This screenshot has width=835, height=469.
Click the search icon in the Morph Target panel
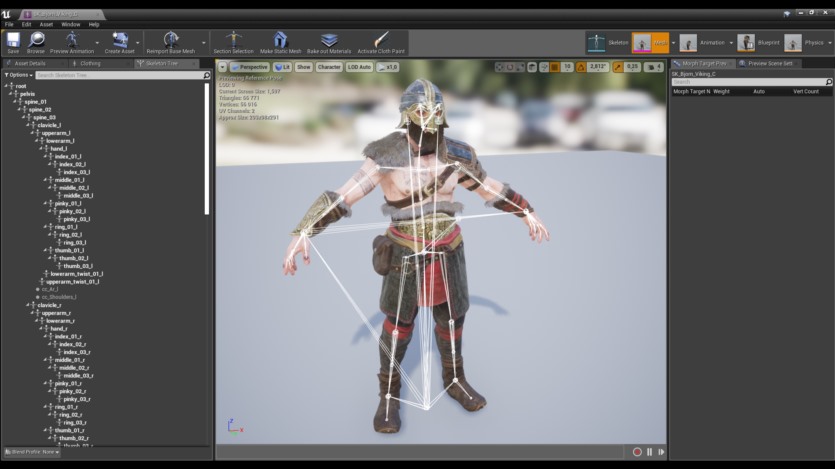click(x=829, y=82)
